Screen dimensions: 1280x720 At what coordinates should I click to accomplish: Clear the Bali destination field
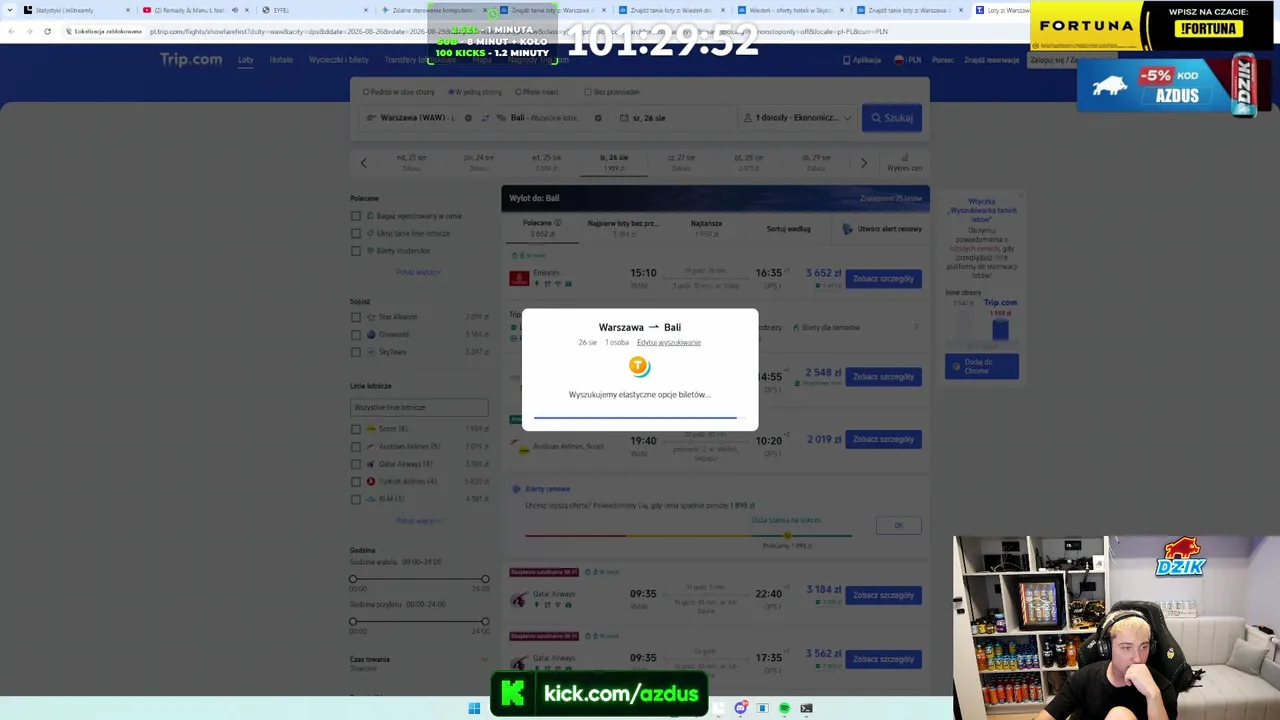(598, 118)
